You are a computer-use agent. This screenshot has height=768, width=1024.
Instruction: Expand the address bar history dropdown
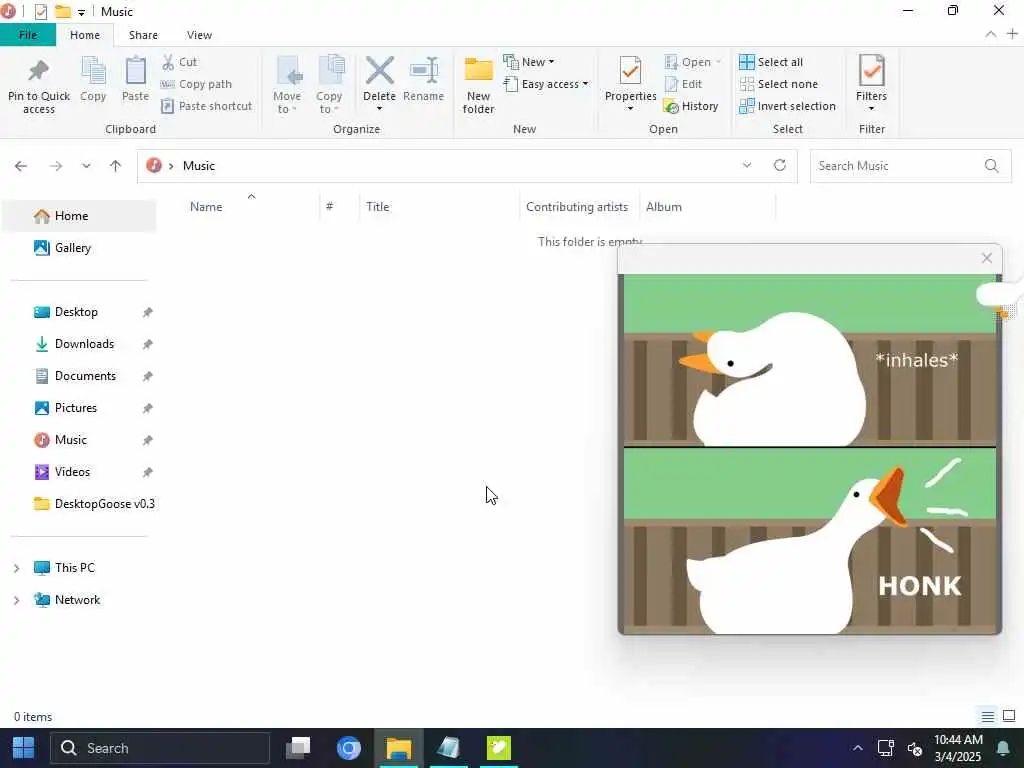[746, 166]
